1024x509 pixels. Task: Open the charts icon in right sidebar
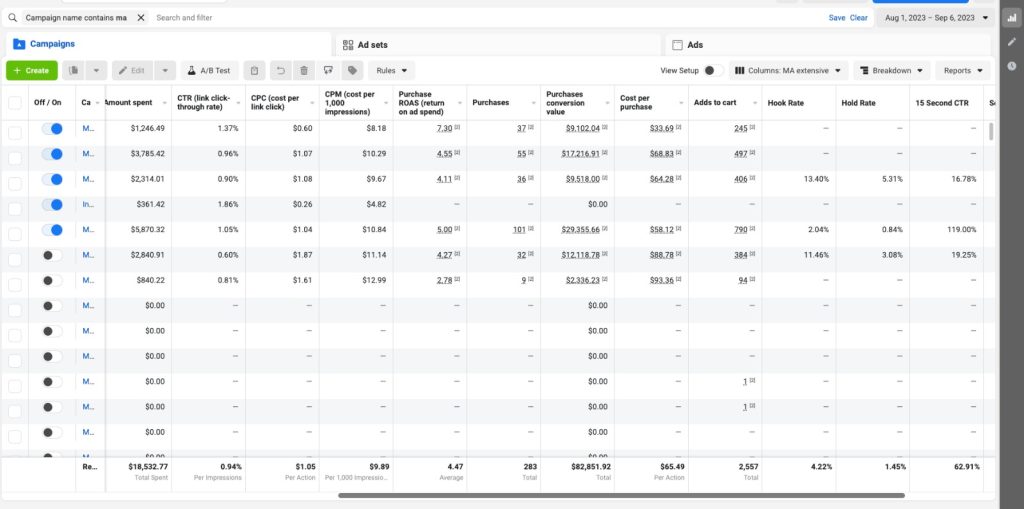pos(1012,18)
